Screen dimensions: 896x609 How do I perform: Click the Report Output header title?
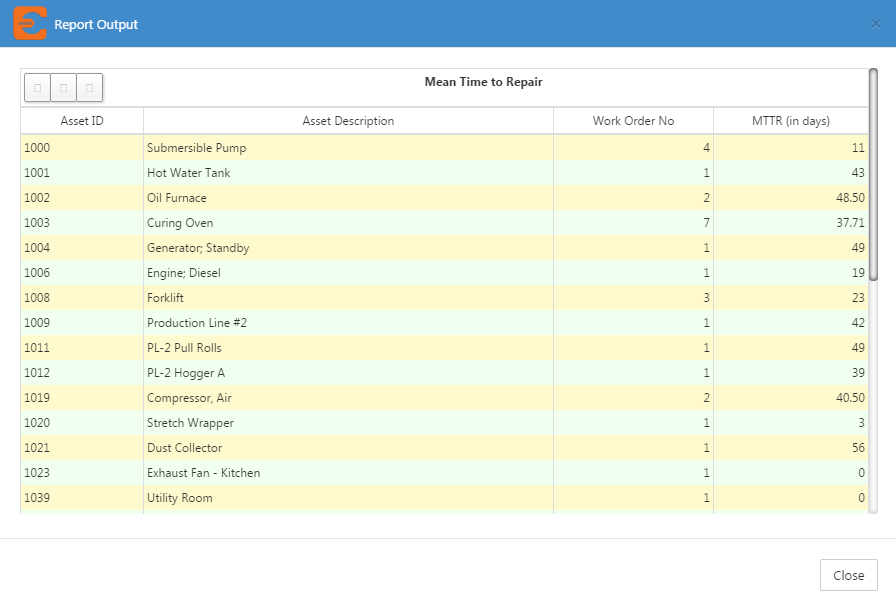point(96,25)
